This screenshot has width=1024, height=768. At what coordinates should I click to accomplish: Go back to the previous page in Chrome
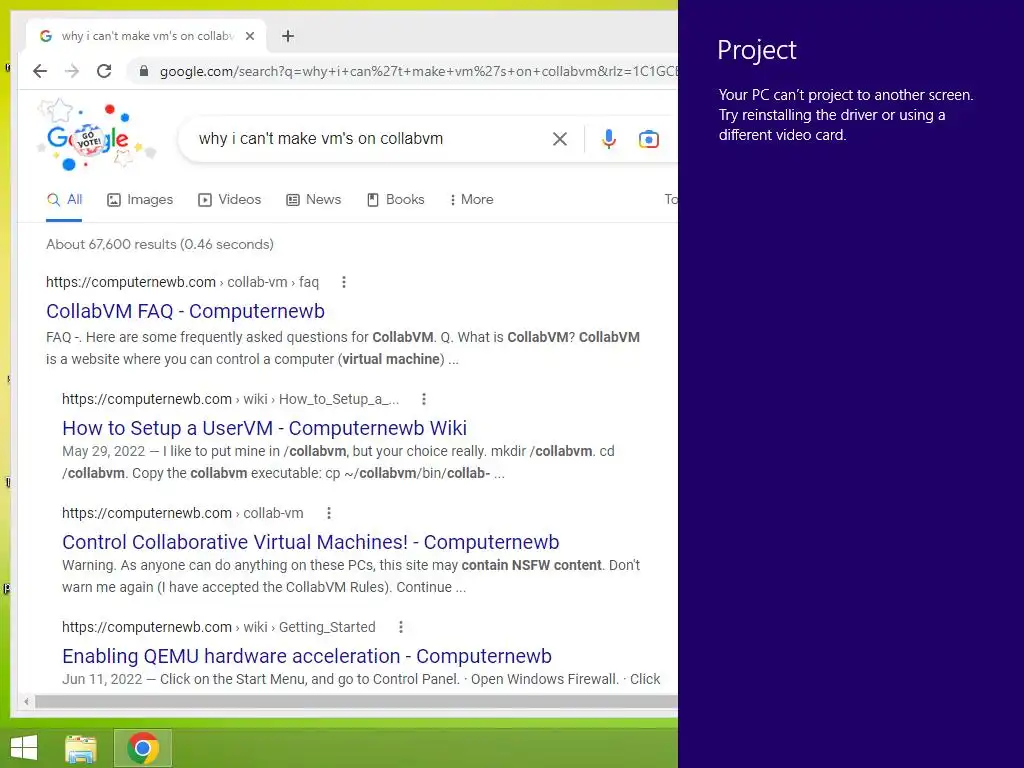(x=40, y=71)
